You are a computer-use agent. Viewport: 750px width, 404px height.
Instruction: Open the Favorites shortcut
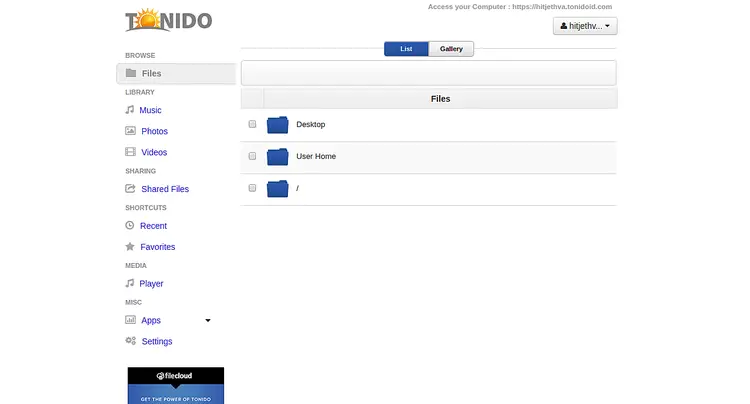tap(157, 247)
